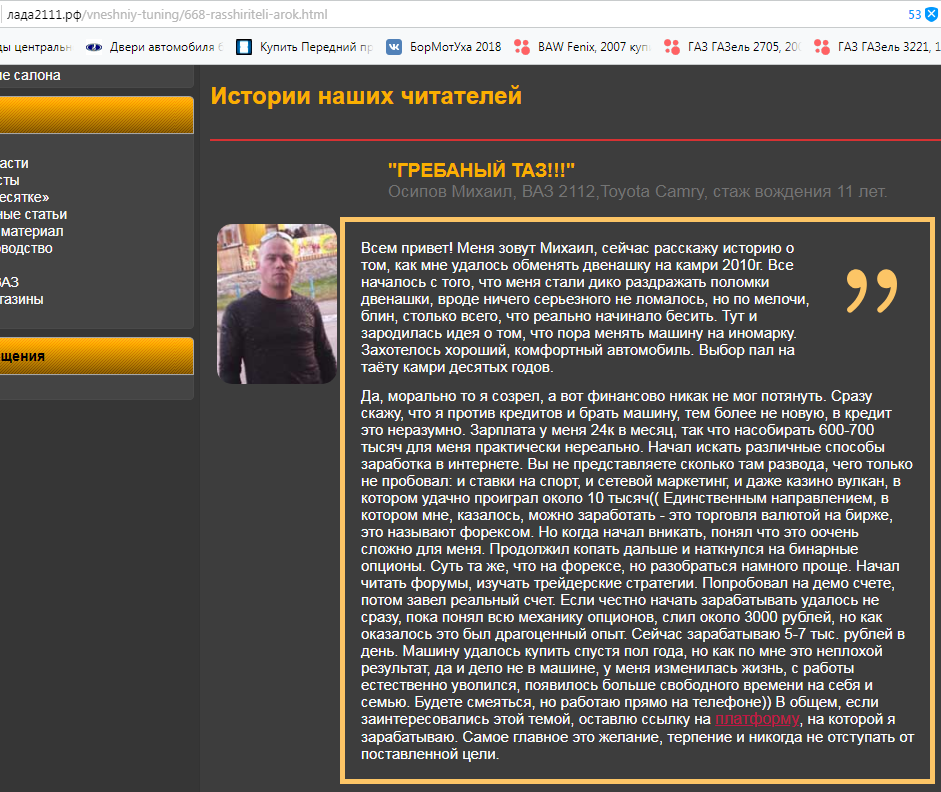The image size is (941, 792).
Task: Click the page icon of "Купить Передний" bookmark
Action: click(x=243, y=46)
